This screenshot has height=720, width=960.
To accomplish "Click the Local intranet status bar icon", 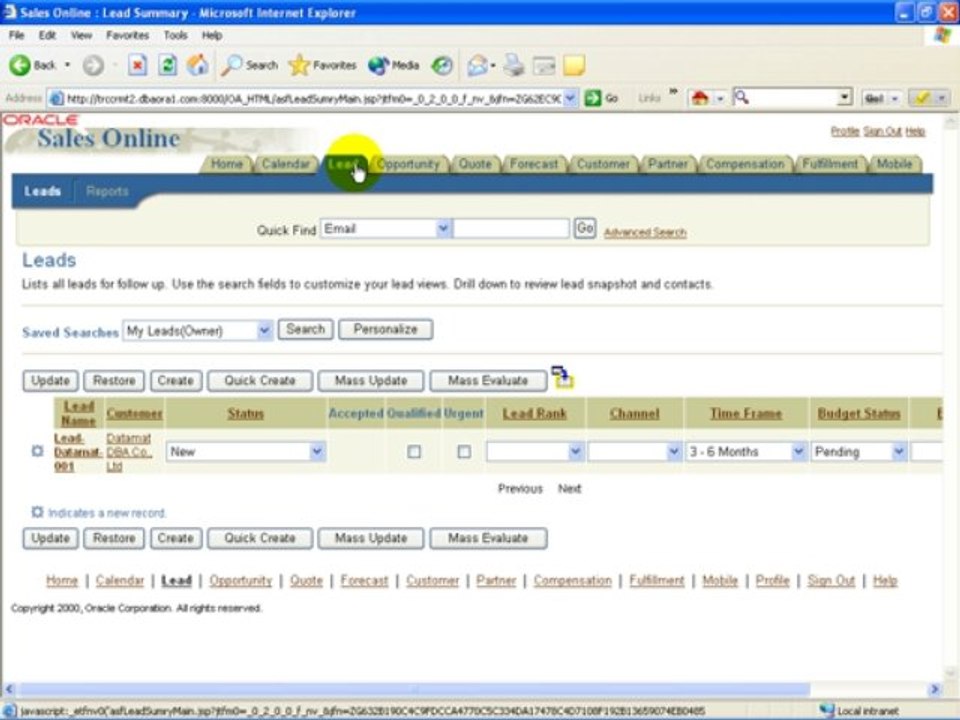I will click(827, 710).
